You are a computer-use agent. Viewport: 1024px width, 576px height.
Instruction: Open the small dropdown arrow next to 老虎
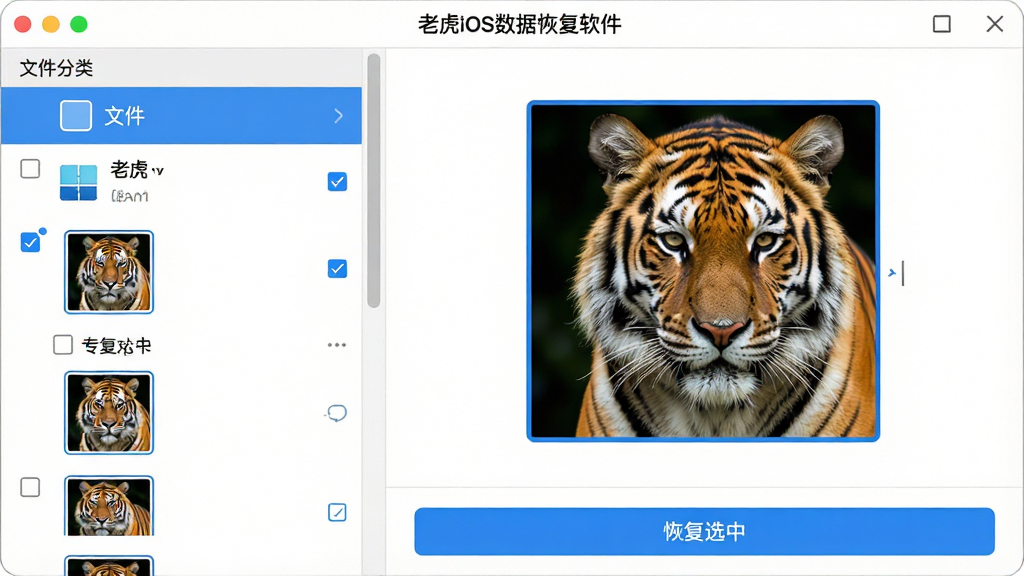click(157, 171)
